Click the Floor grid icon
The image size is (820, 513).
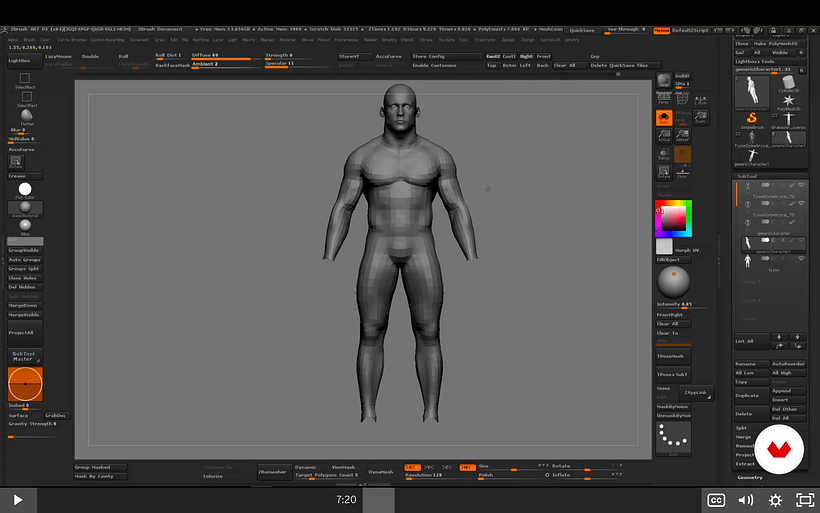pos(682,172)
